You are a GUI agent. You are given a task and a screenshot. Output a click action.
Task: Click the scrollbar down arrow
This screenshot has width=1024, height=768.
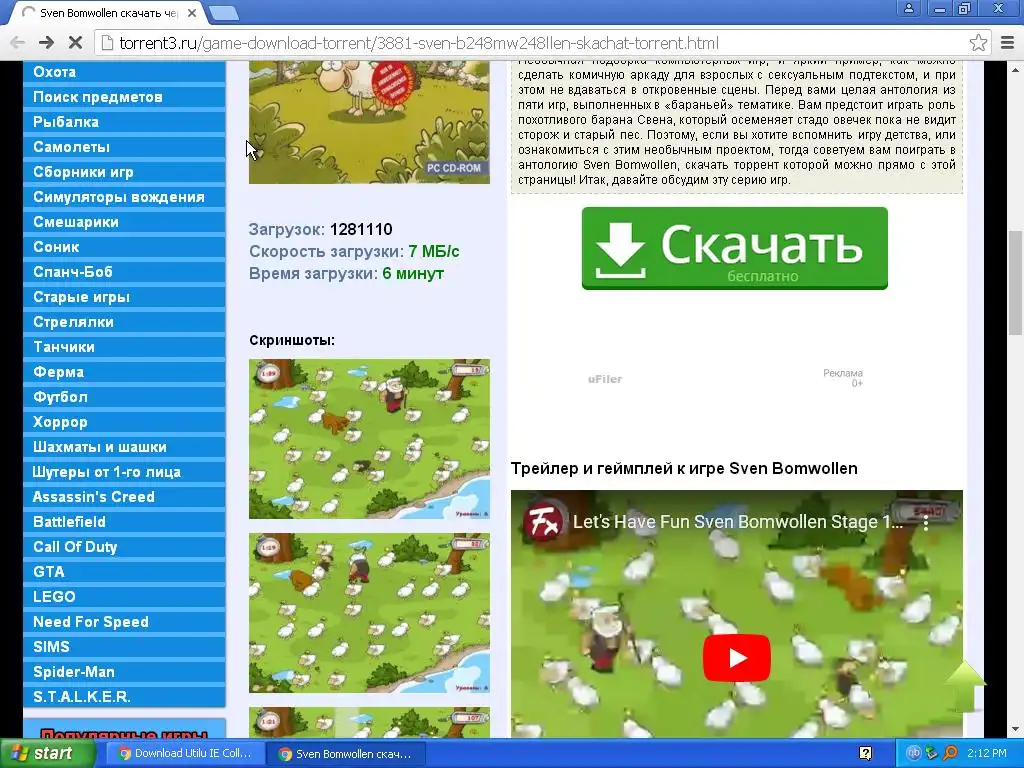pos(1016,729)
